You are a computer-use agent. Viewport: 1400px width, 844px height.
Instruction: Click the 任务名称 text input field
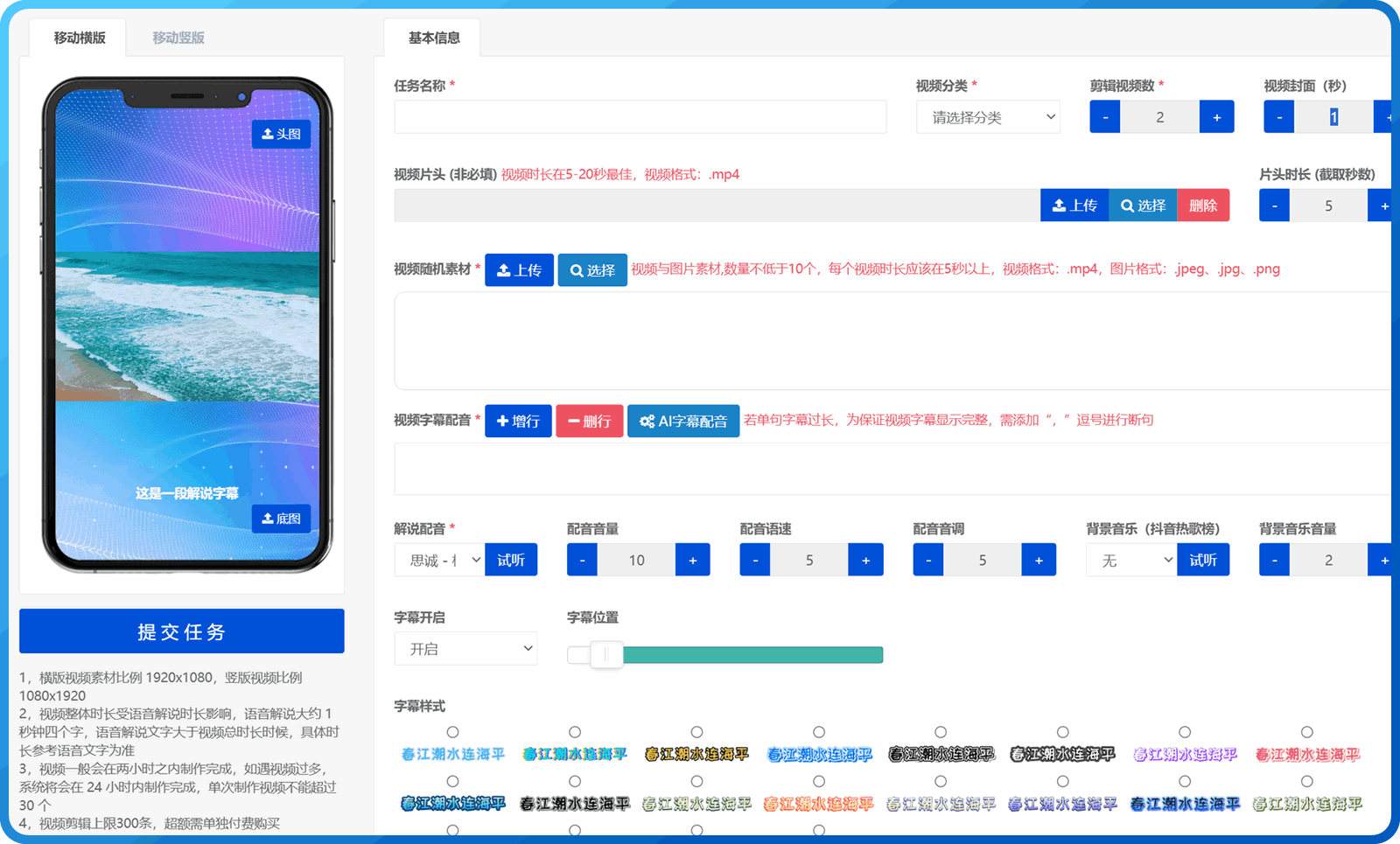coord(640,117)
